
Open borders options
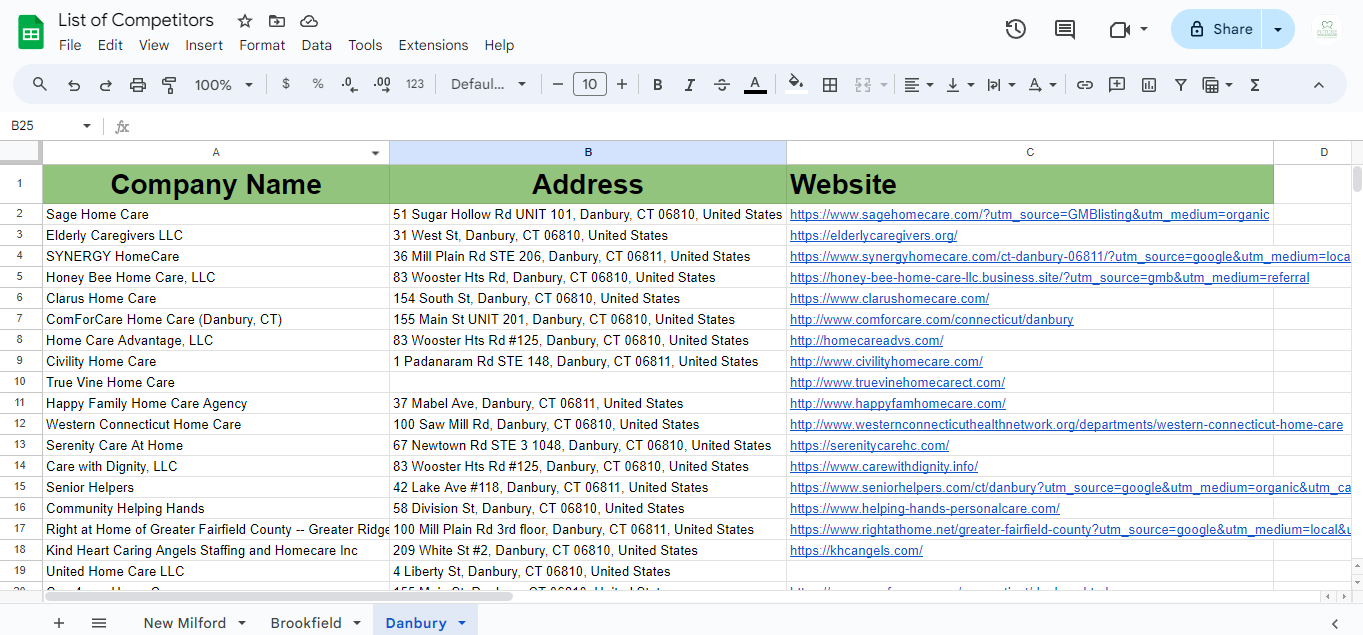point(829,85)
